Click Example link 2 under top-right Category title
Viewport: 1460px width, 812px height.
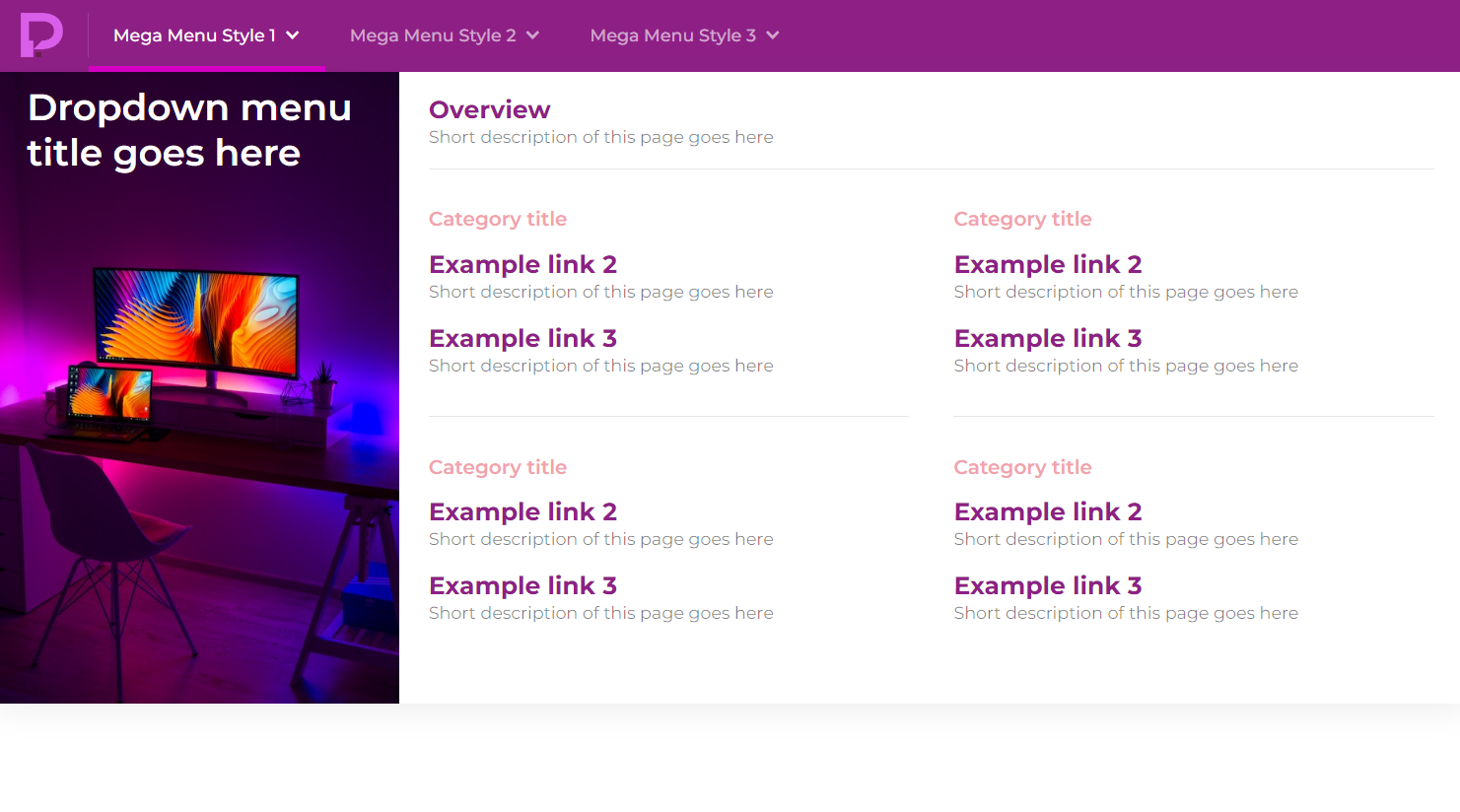pyautogui.click(x=1047, y=264)
